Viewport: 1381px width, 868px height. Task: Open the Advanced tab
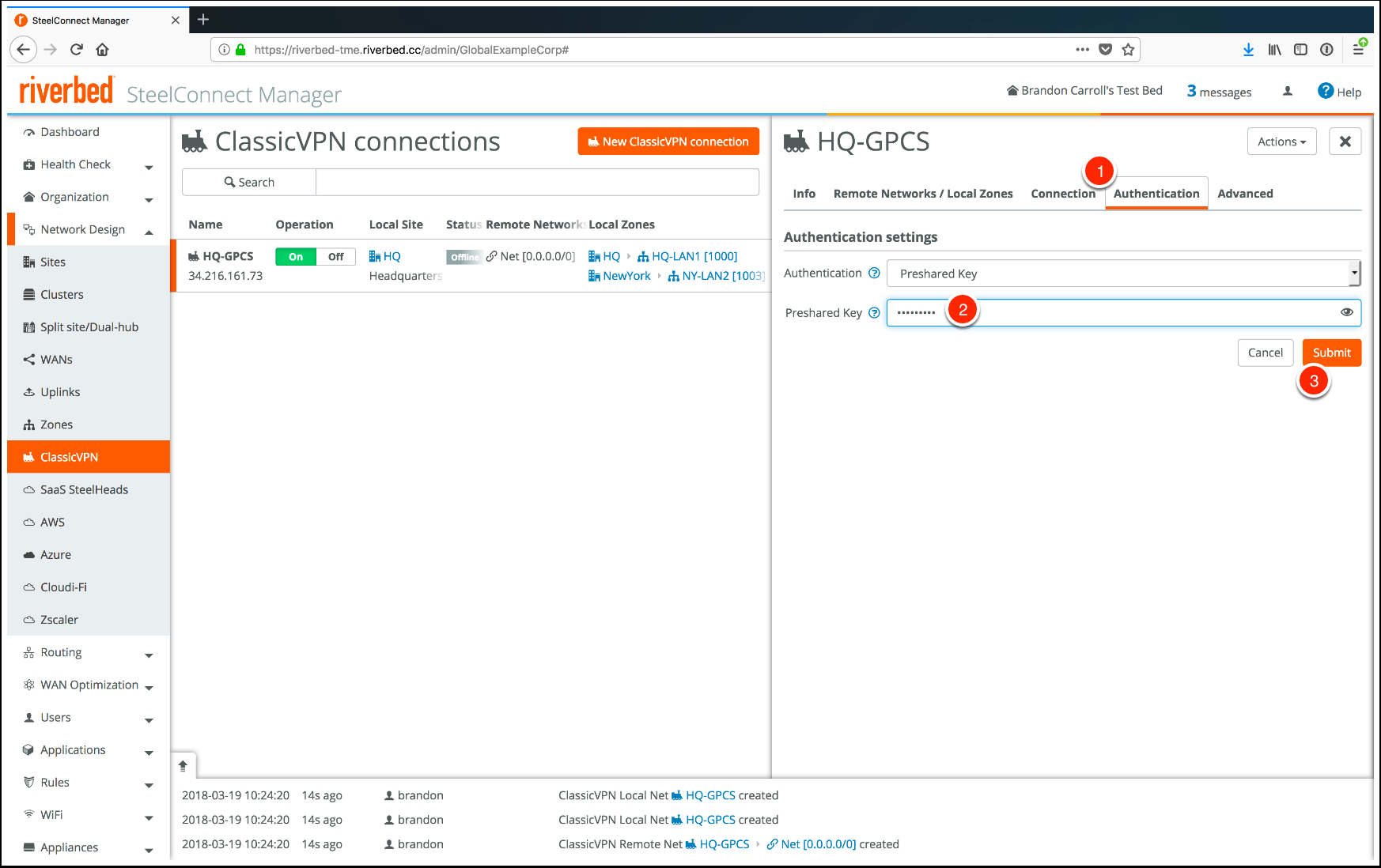point(1245,194)
